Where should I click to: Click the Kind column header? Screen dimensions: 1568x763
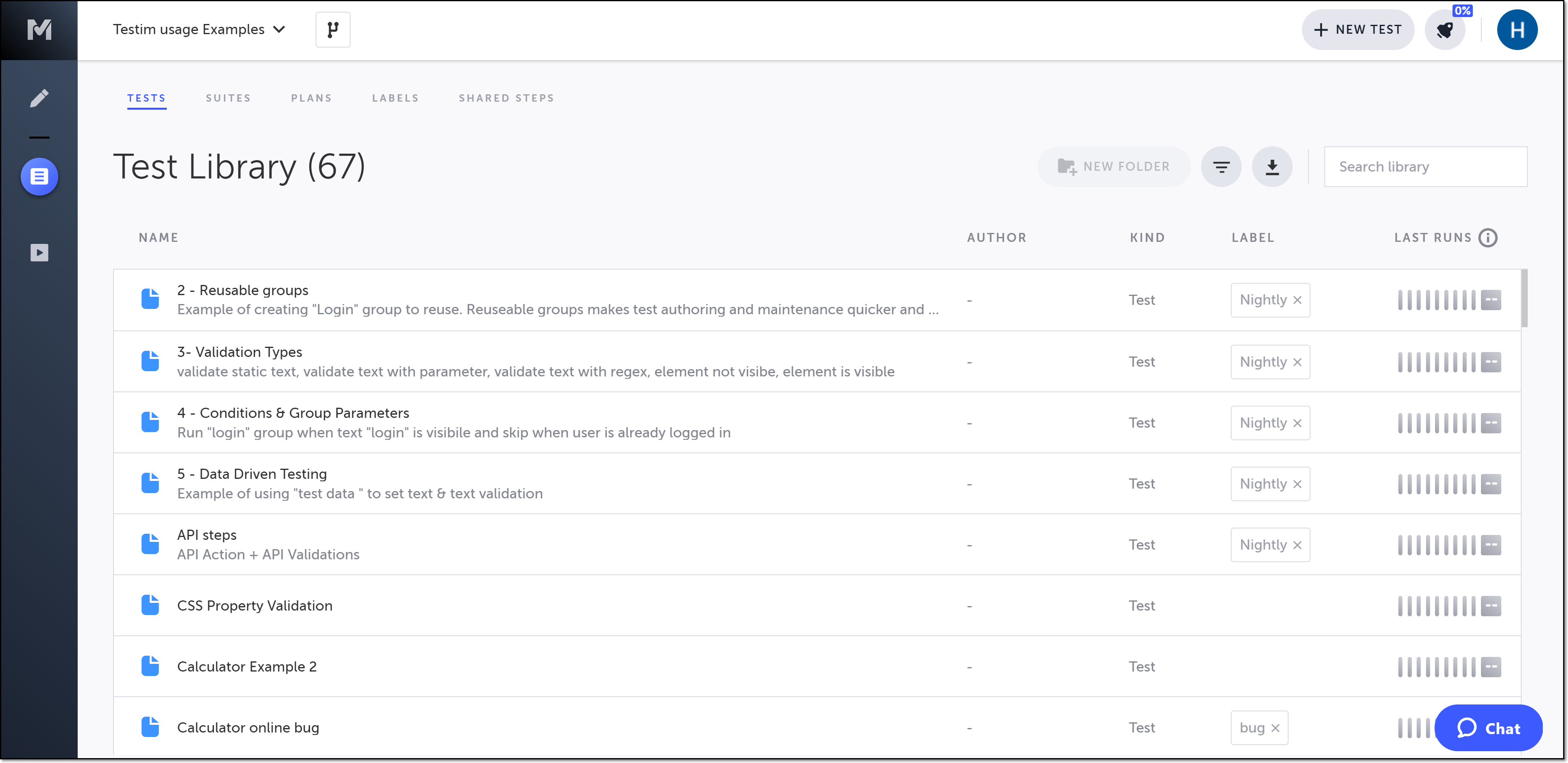pos(1147,237)
